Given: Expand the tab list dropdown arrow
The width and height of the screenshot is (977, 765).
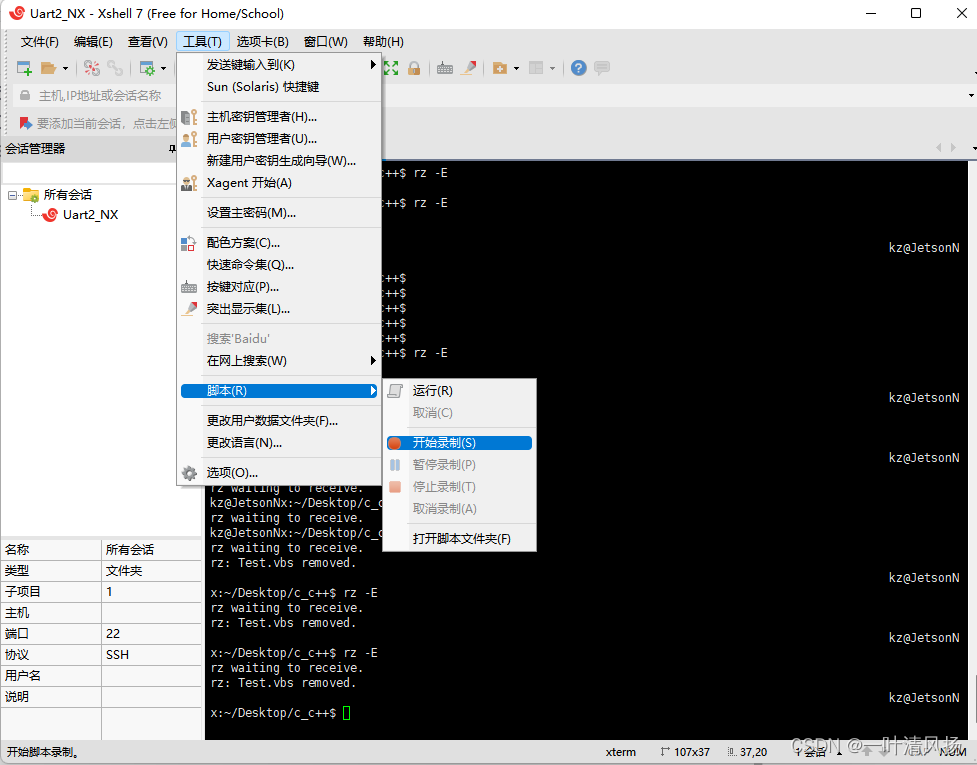Looking at the screenshot, I should pyautogui.click(x=973, y=148).
